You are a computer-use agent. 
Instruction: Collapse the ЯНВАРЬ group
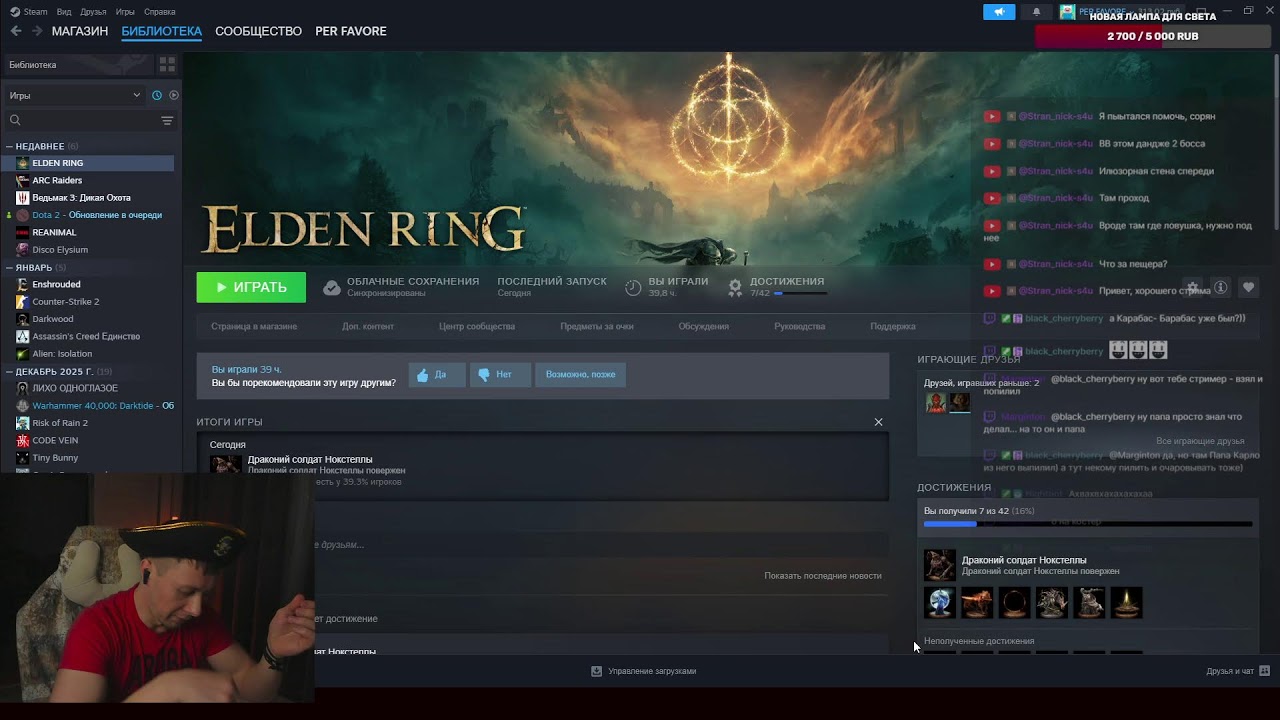(10, 268)
